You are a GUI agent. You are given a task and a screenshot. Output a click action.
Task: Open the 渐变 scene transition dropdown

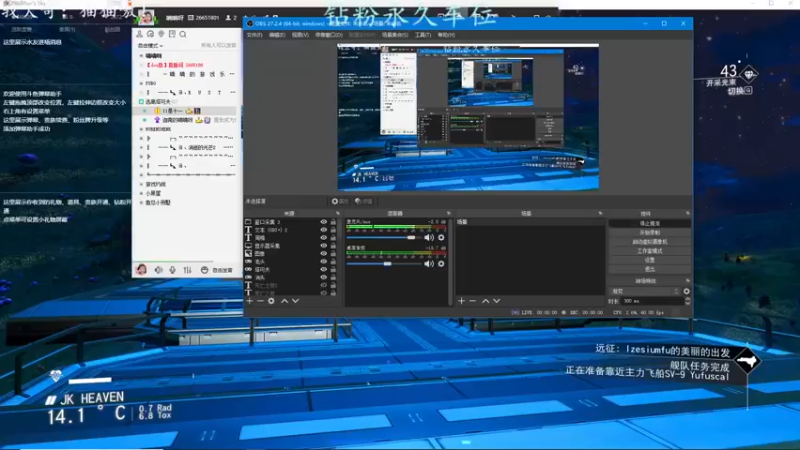[x=645, y=291]
